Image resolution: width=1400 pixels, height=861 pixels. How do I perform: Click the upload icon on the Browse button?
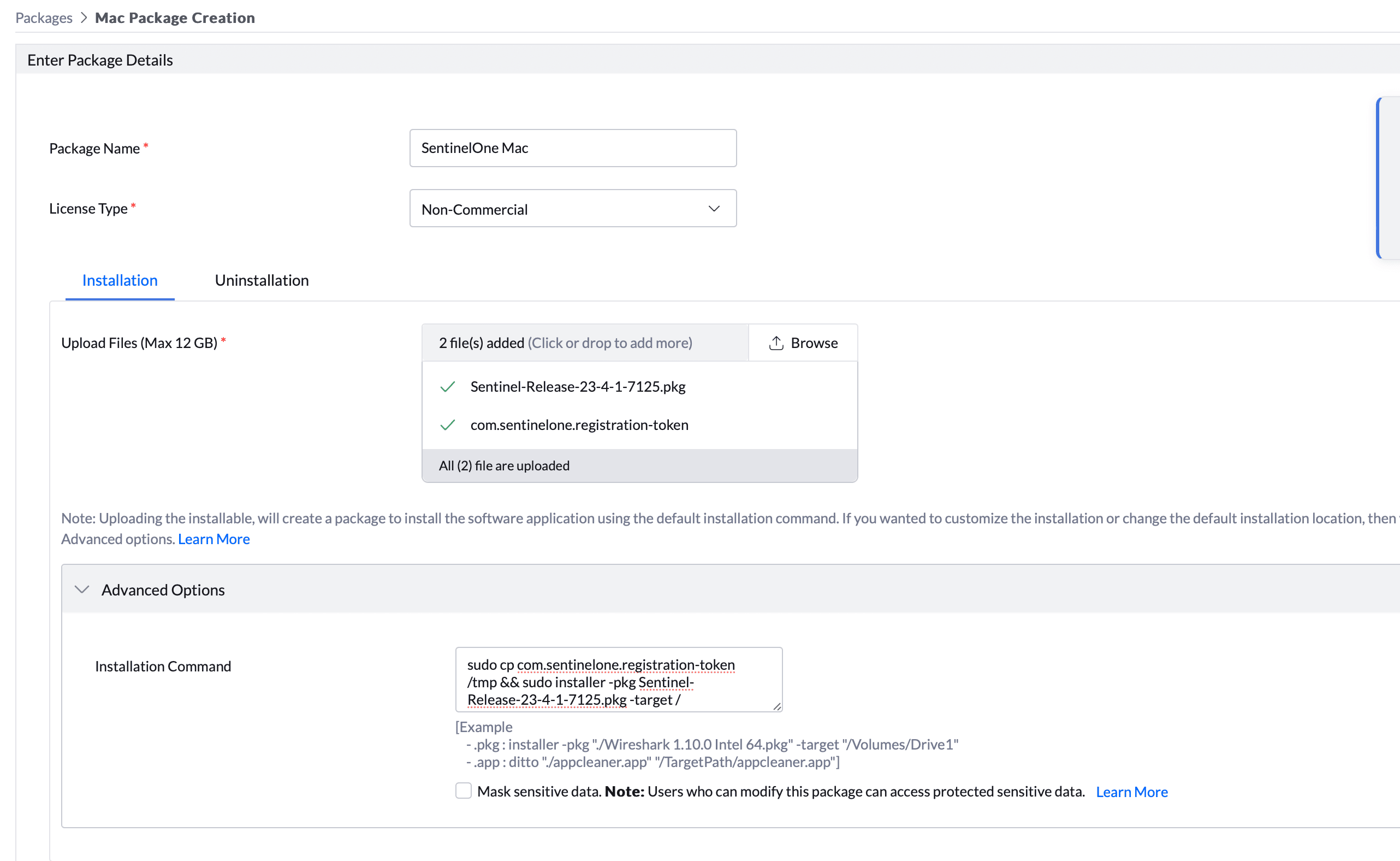tap(776, 342)
